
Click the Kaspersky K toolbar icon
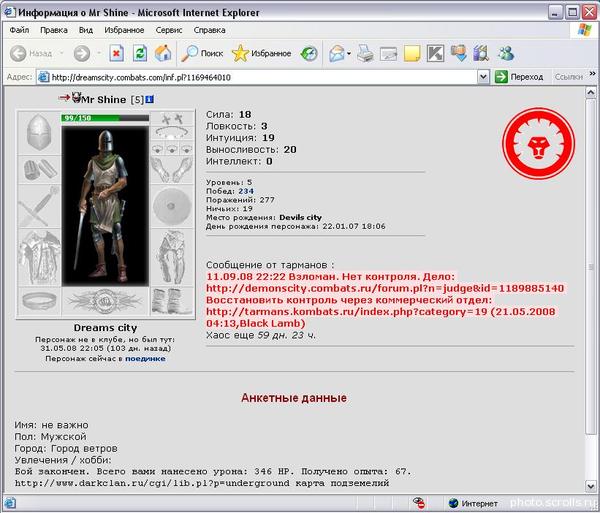(435, 54)
